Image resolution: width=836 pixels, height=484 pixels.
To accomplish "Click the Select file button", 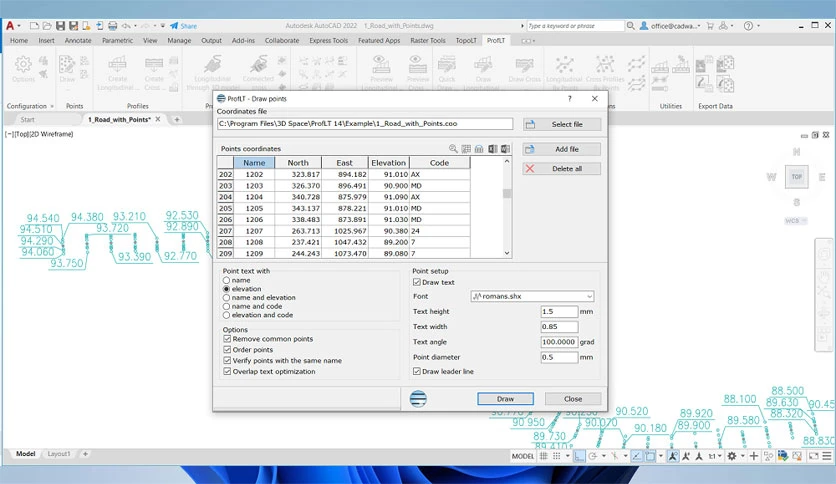I will tap(562, 124).
